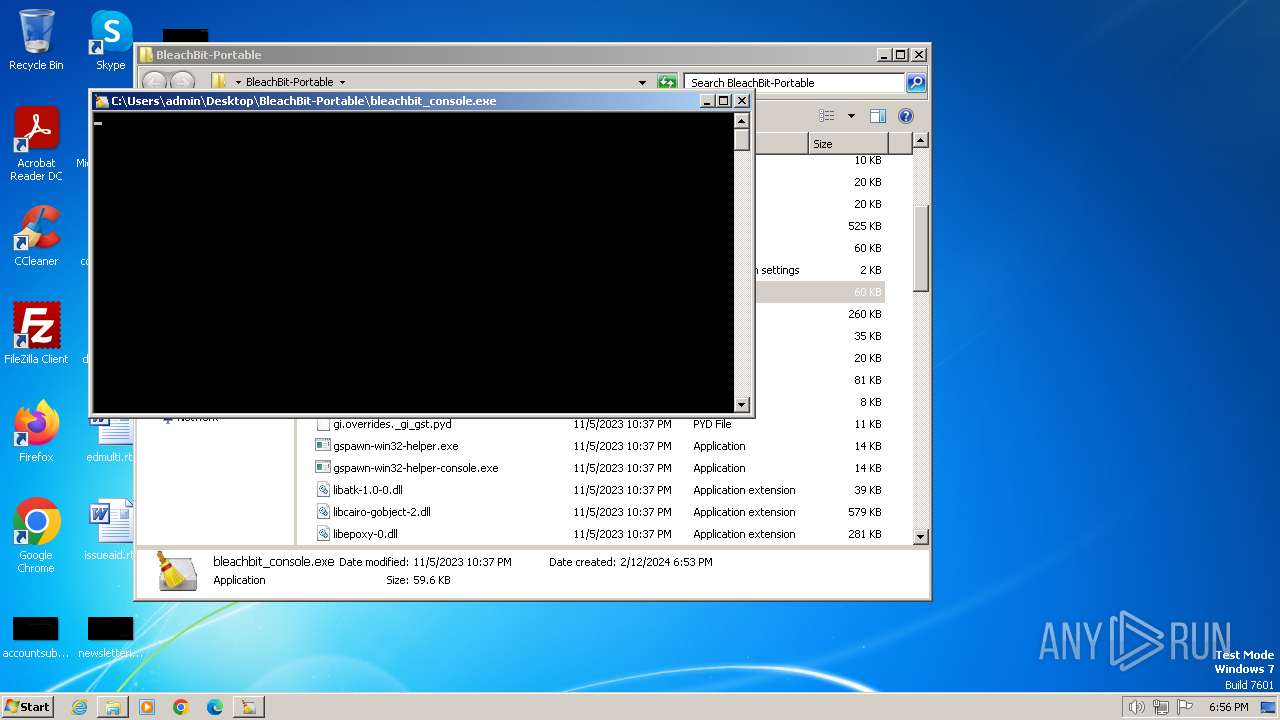Maximize the console window
Viewport: 1280px width, 720px height.
724,101
